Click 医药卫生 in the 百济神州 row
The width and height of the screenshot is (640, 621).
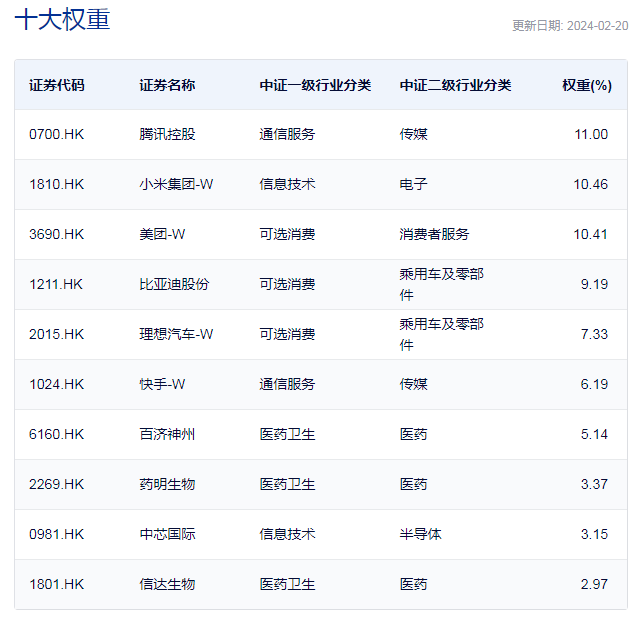(x=287, y=434)
